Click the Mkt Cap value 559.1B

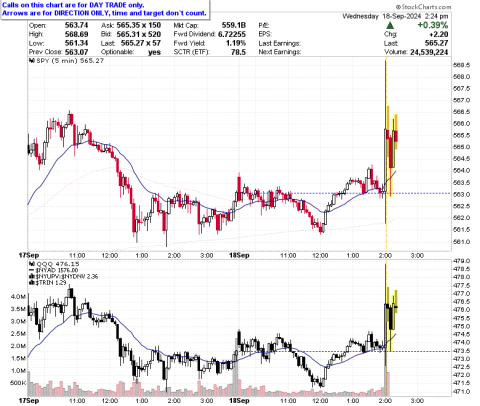click(x=234, y=25)
